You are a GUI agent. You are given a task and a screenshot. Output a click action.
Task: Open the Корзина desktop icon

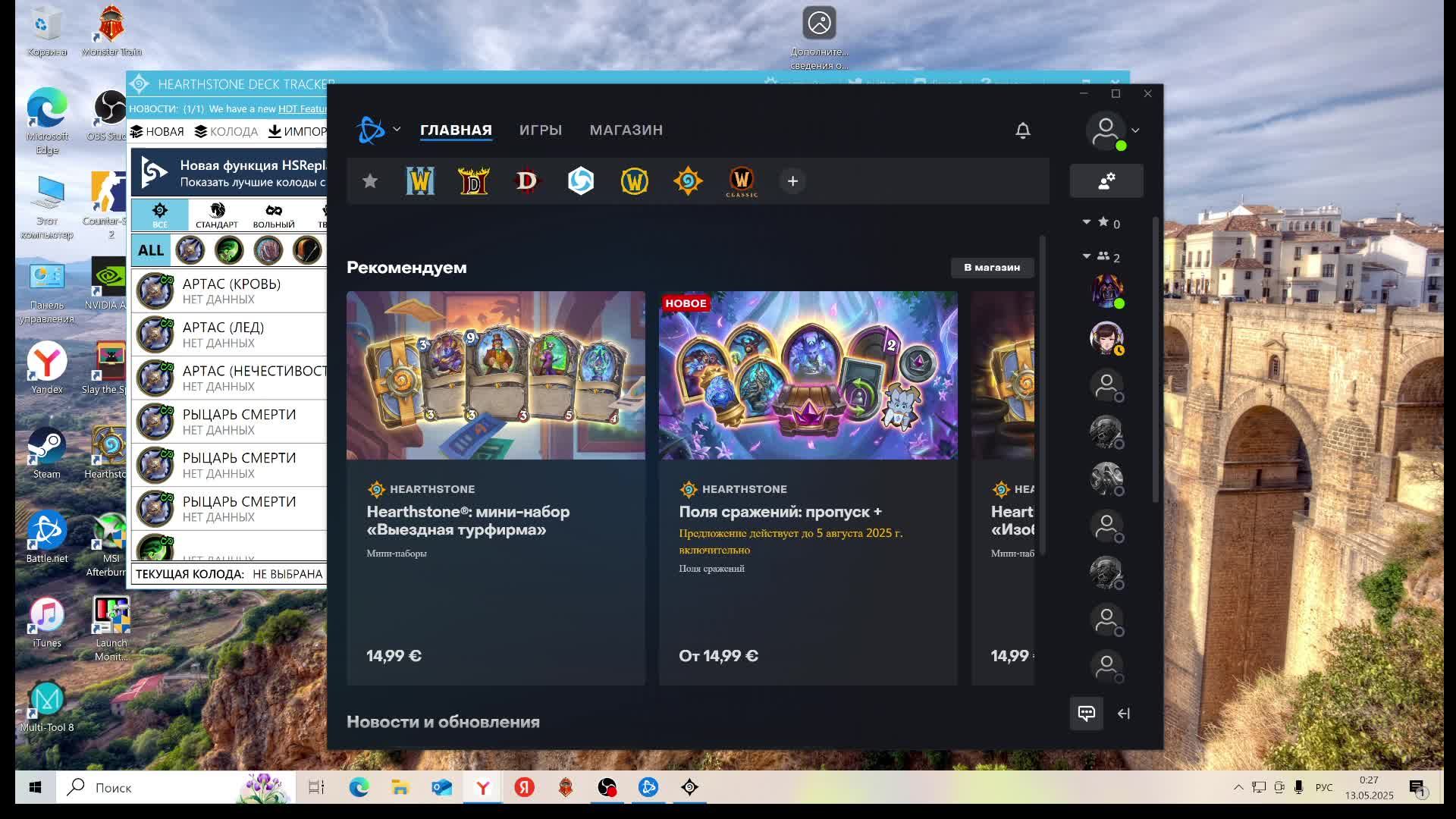point(47,33)
